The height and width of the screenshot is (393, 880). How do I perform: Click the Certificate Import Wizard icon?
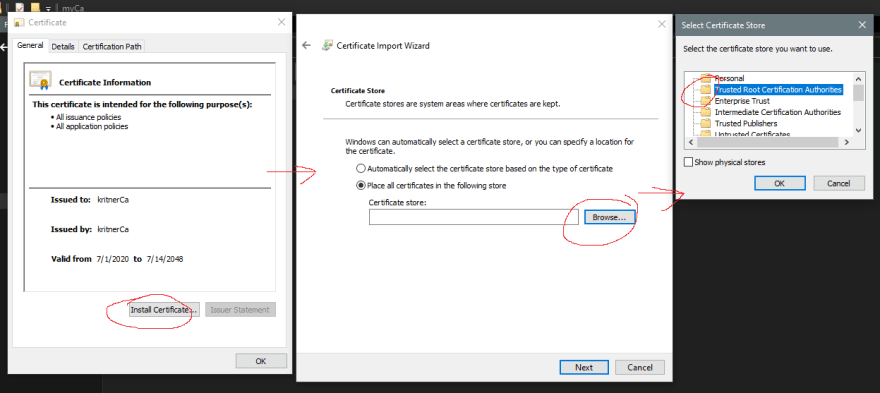(x=327, y=45)
